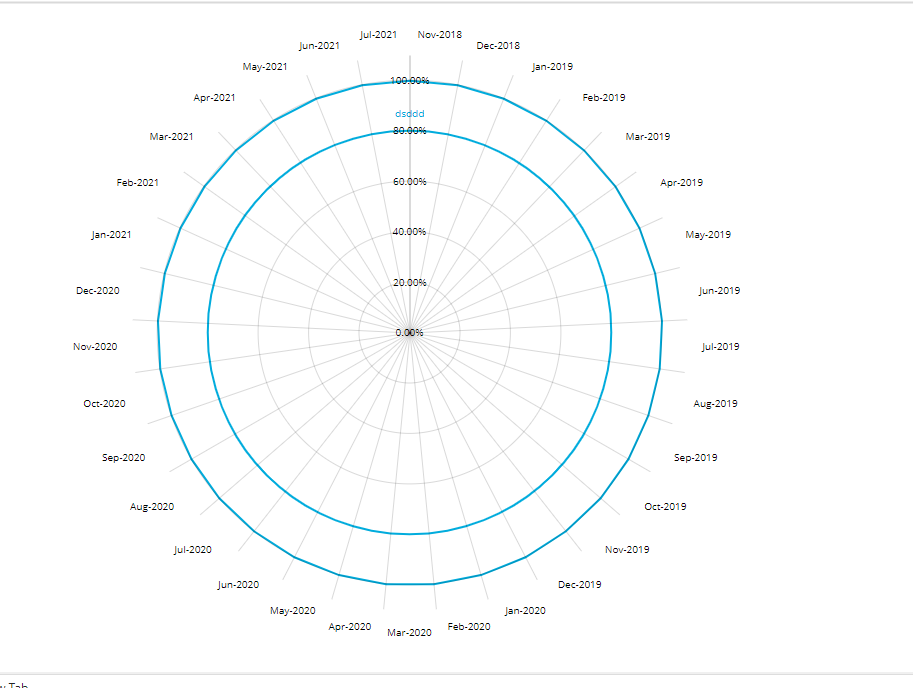Image resolution: width=913 pixels, height=688 pixels.
Task: Click the Apr-2021 axis label
Action: 214,98
